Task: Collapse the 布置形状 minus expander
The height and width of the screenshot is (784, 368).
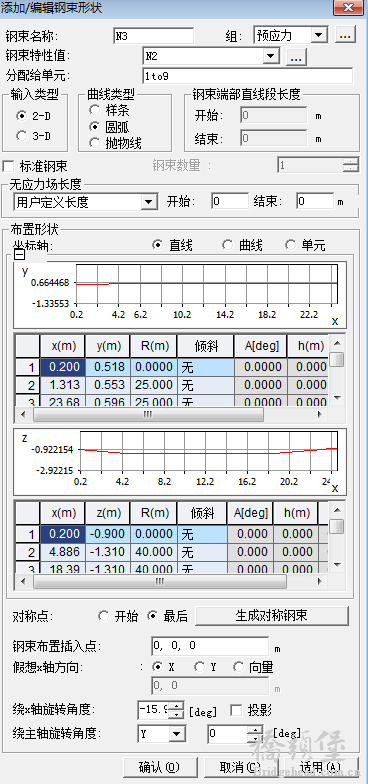Action: point(20,255)
